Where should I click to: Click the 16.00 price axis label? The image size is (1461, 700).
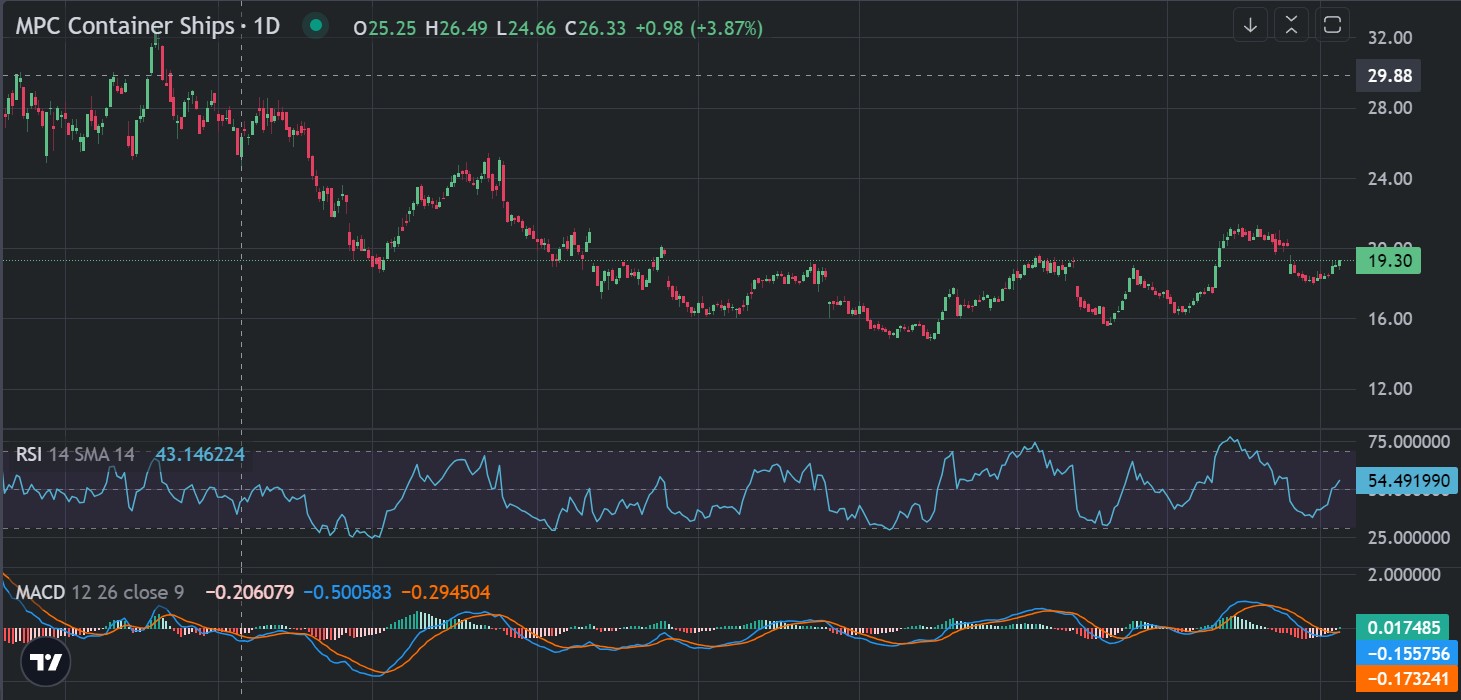click(1388, 319)
